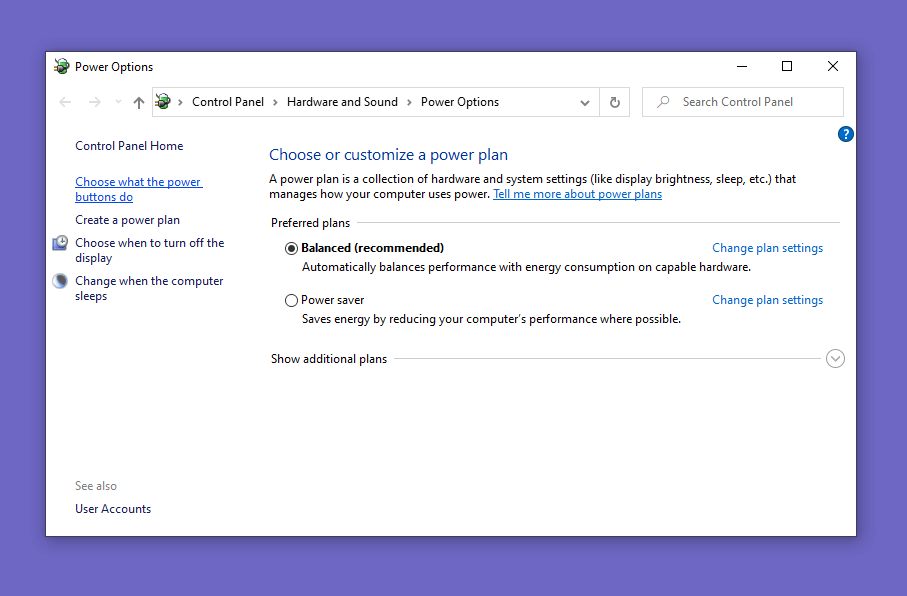
Task: Select the Power saver plan
Action: pos(292,300)
